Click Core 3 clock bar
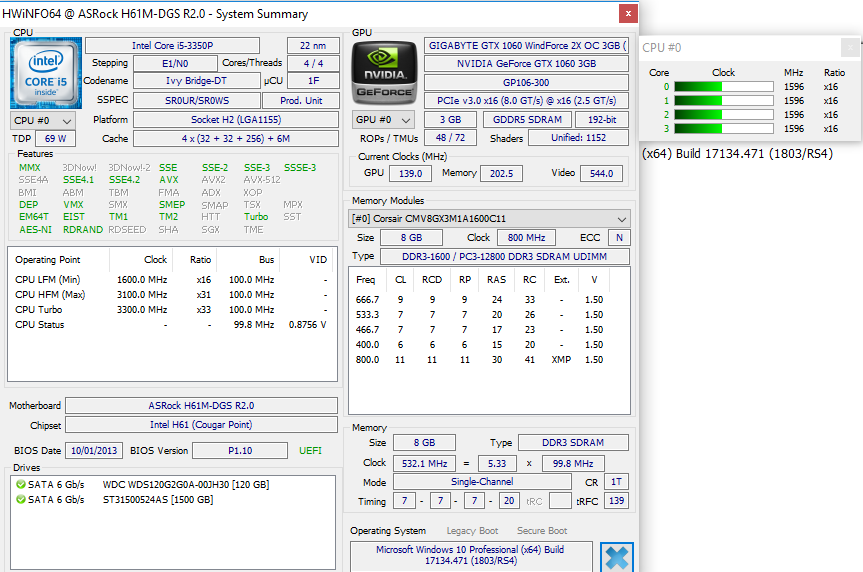This screenshot has width=863, height=572. click(724, 129)
